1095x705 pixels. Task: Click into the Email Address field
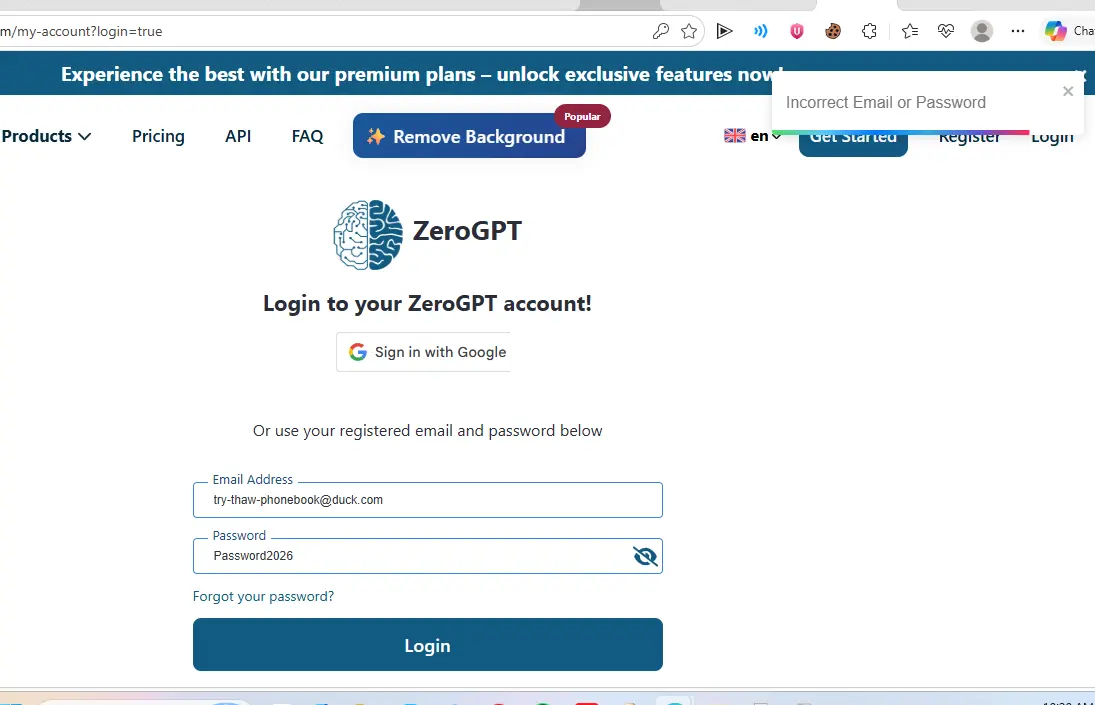pyautogui.click(x=427, y=500)
